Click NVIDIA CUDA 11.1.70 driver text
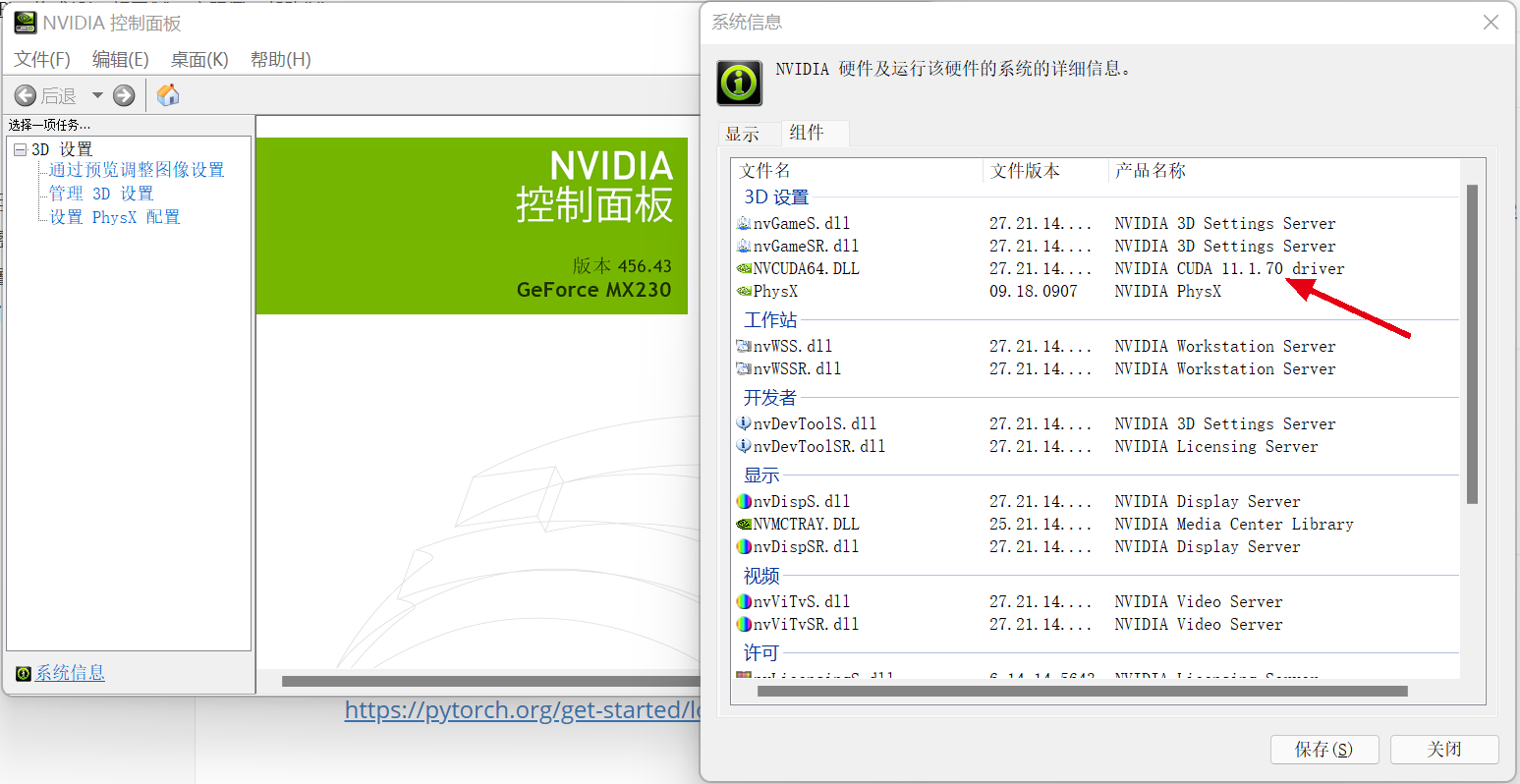Image resolution: width=1520 pixels, height=784 pixels. click(1229, 268)
